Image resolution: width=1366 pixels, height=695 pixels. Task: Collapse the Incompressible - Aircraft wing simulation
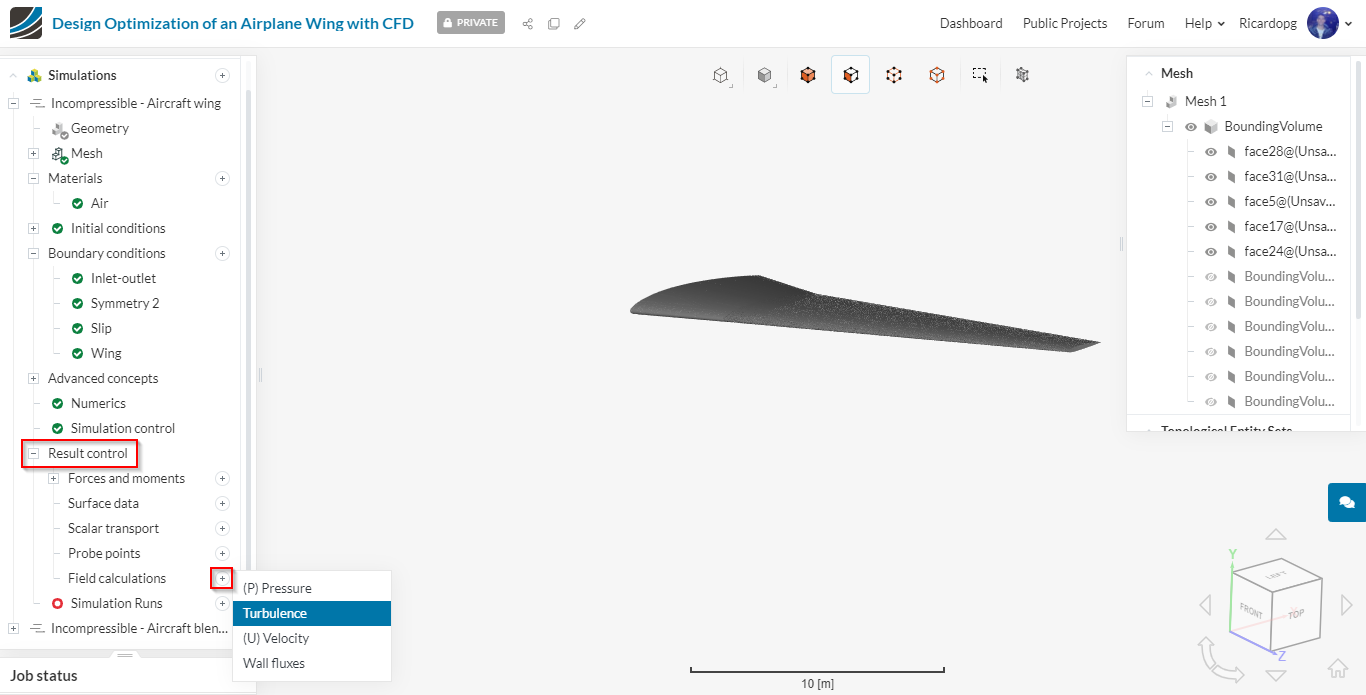coord(13,103)
